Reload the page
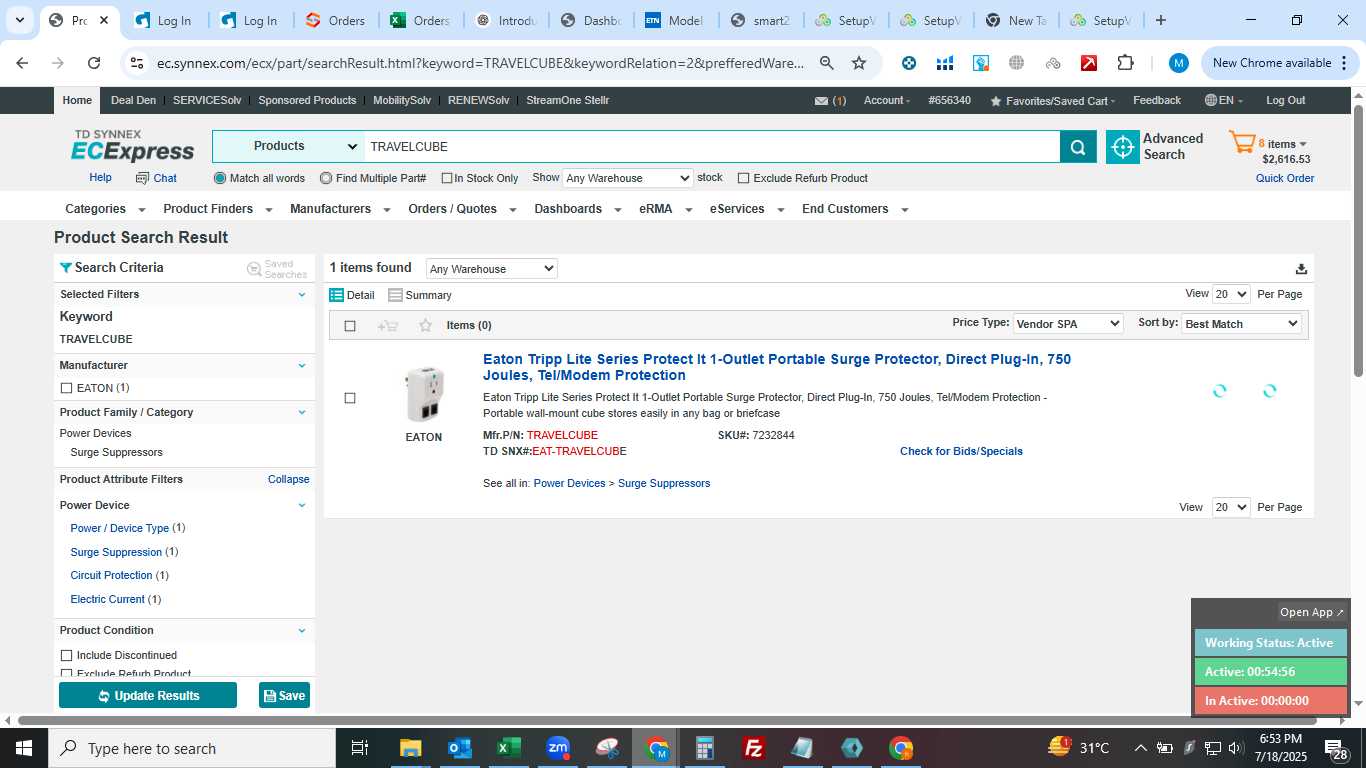Screen dimensions: 1366x768 (x=94, y=63)
